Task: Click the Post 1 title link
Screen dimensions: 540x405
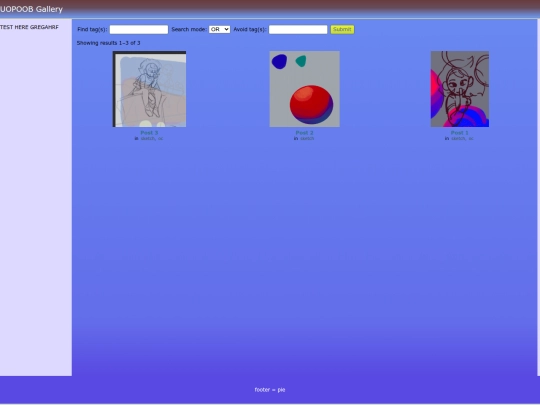Action: (x=460, y=133)
